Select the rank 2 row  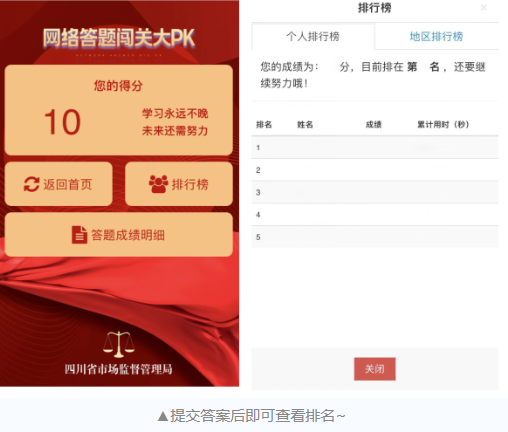375,170
